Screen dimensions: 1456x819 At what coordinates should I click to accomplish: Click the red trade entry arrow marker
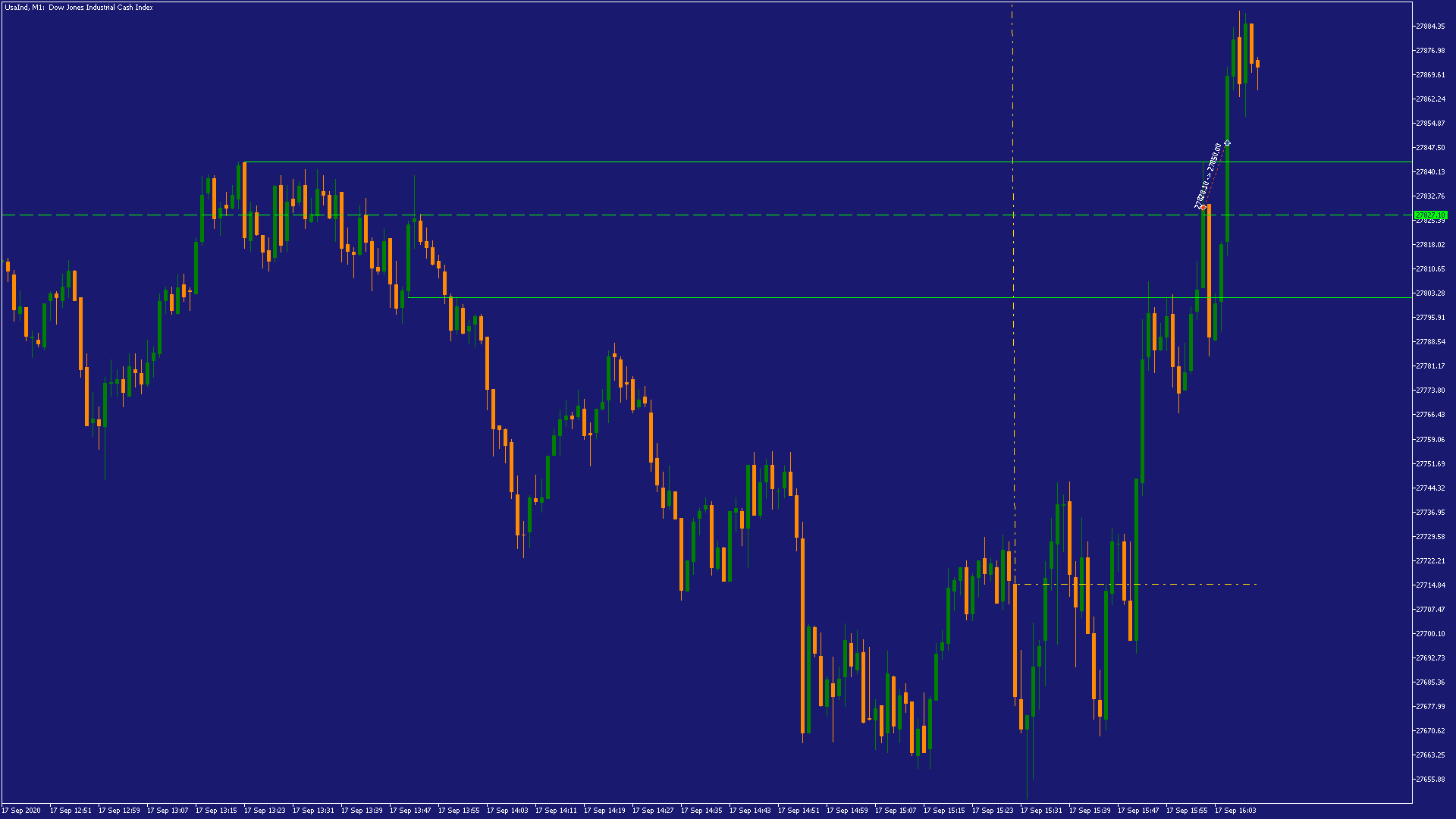pyautogui.click(x=1203, y=207)
